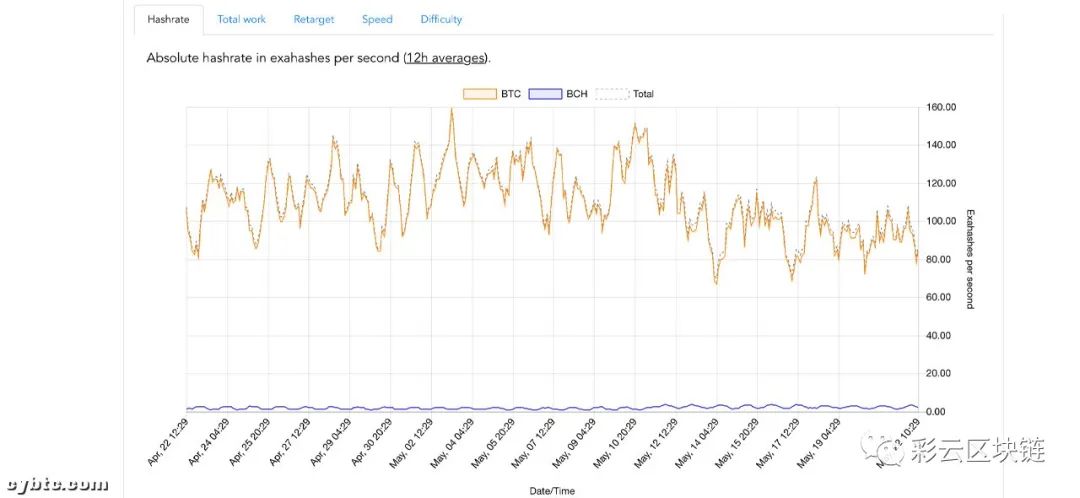Click the Apr, 22 12:29 axis label
Screen dimensions: 1080x498
point(170,443)
